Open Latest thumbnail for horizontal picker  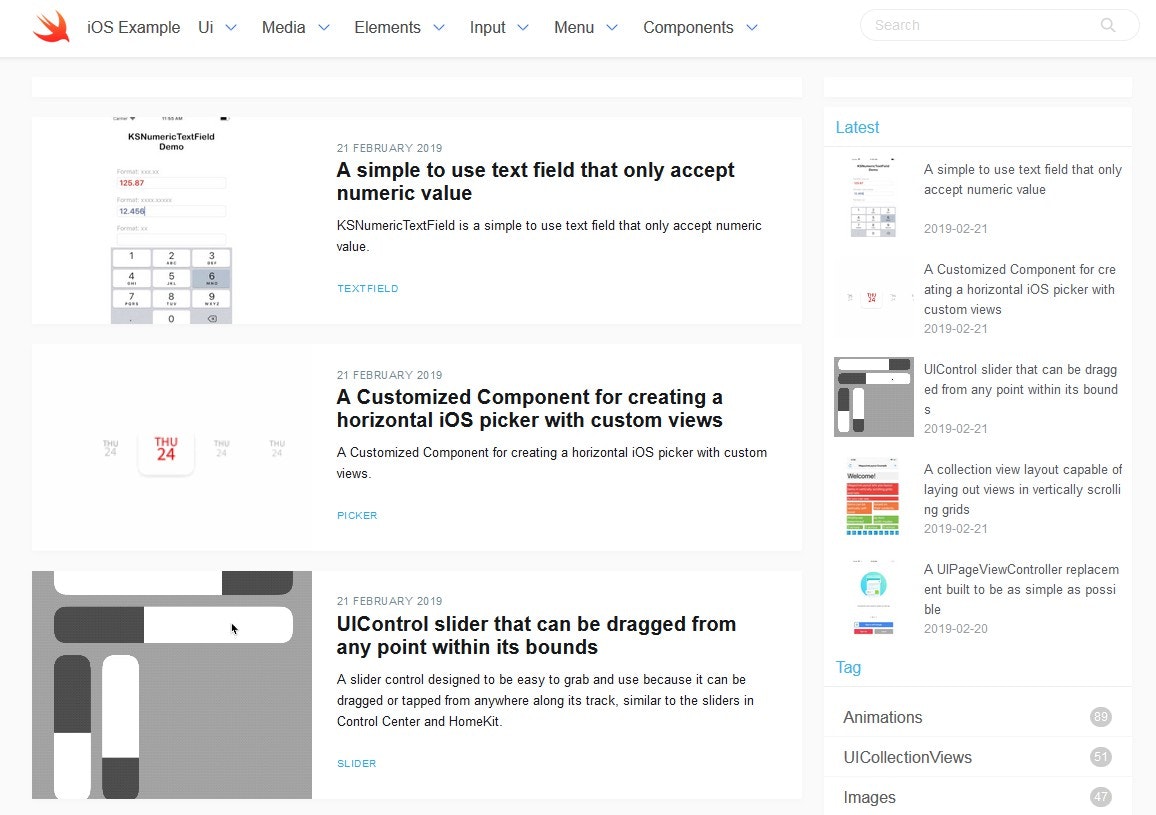[874, 297]
